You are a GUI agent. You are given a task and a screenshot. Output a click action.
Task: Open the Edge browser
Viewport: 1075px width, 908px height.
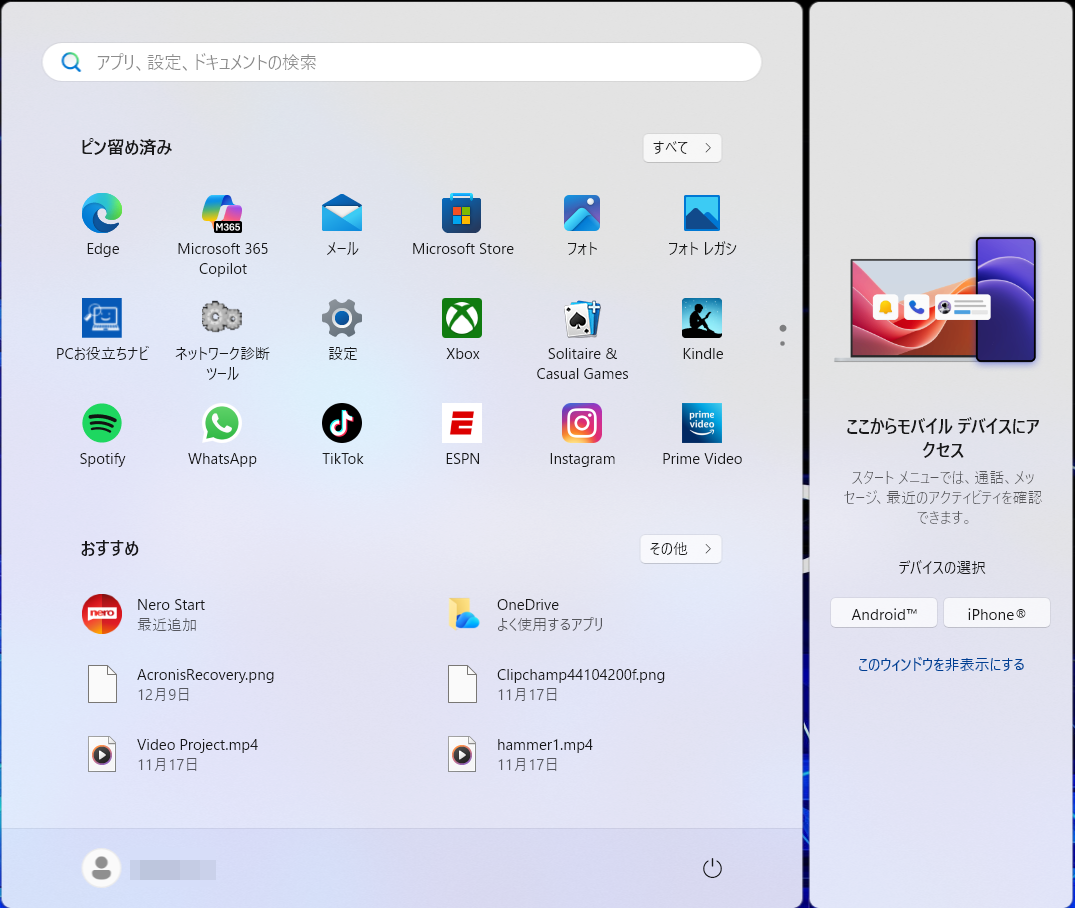[102, 225]
